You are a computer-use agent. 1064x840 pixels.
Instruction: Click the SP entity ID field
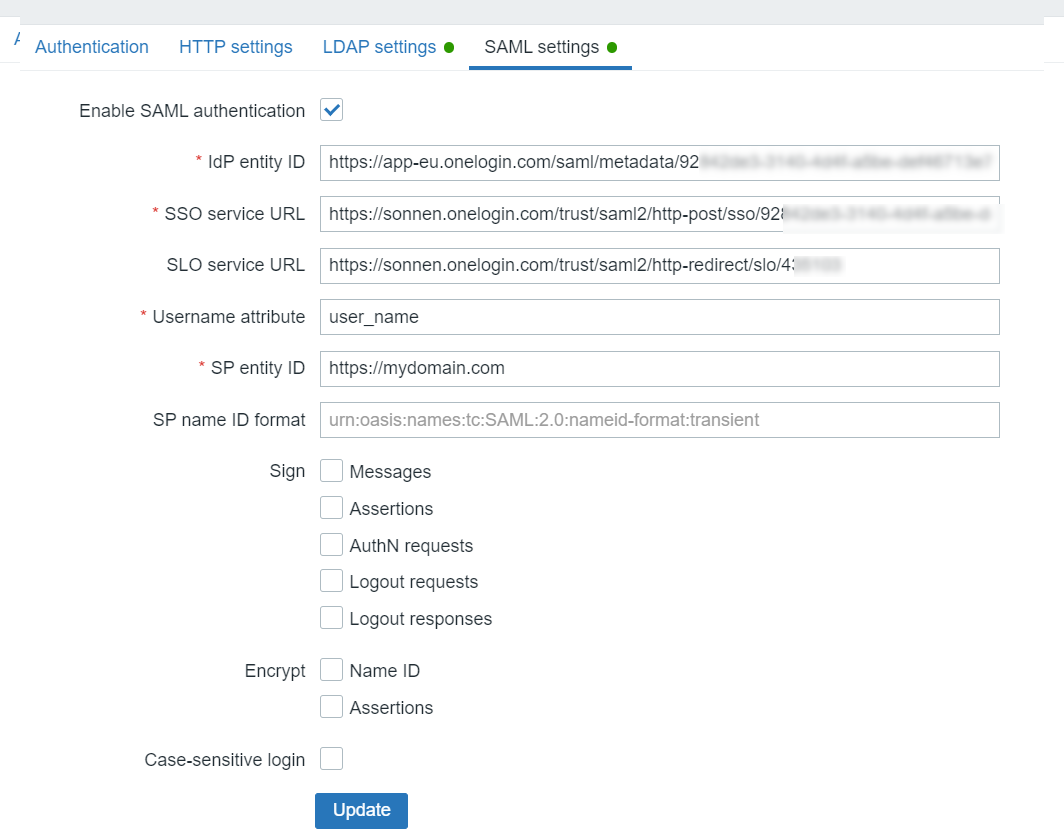[660, 368]
